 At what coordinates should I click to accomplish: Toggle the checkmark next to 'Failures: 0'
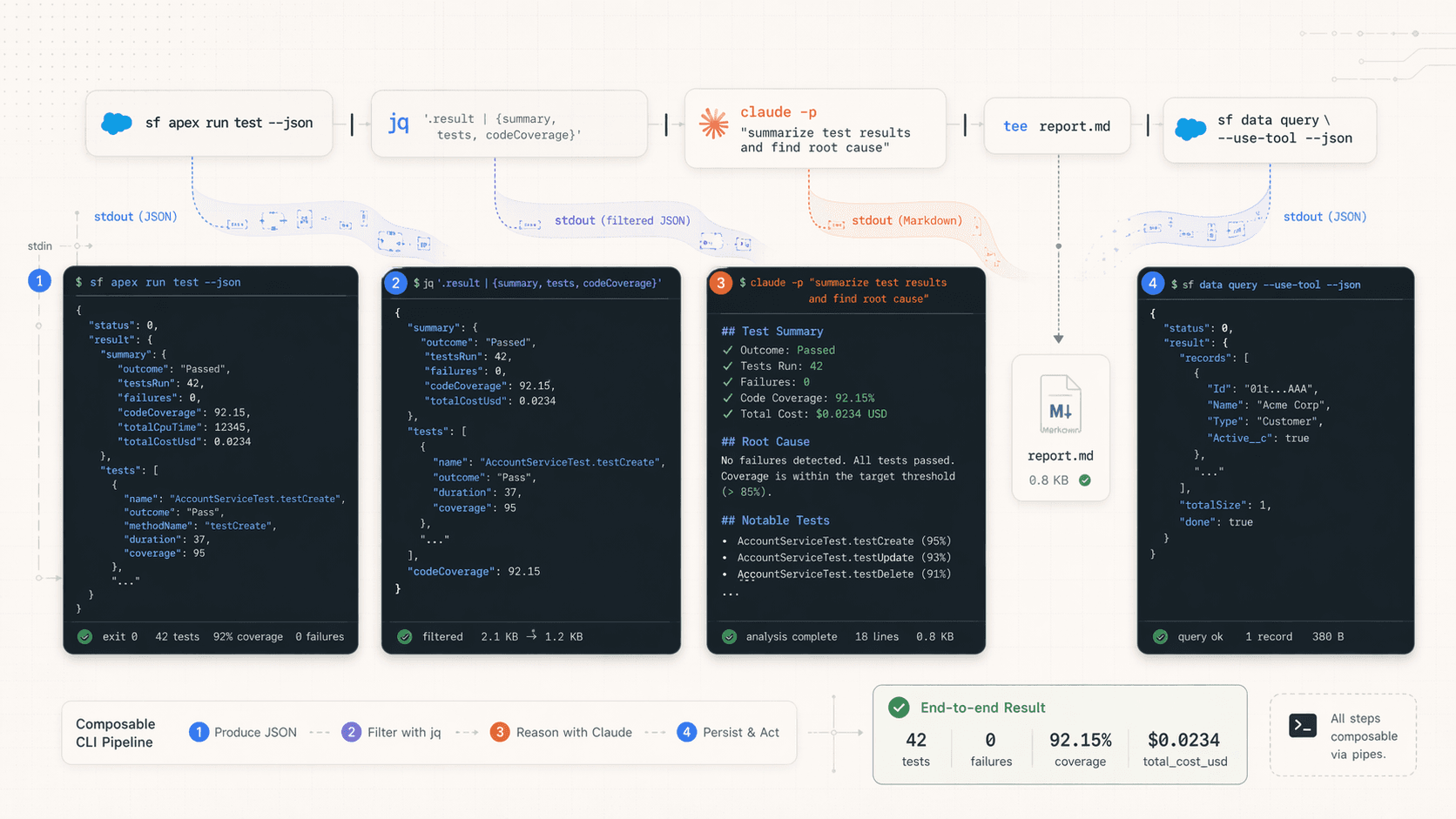click(728, 382)
